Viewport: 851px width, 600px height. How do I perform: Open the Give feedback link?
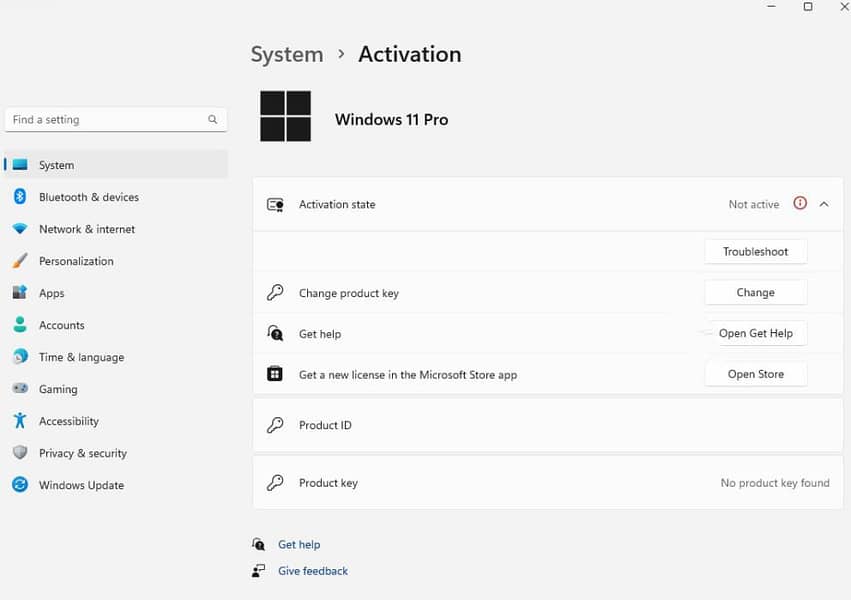click(313, 571)
